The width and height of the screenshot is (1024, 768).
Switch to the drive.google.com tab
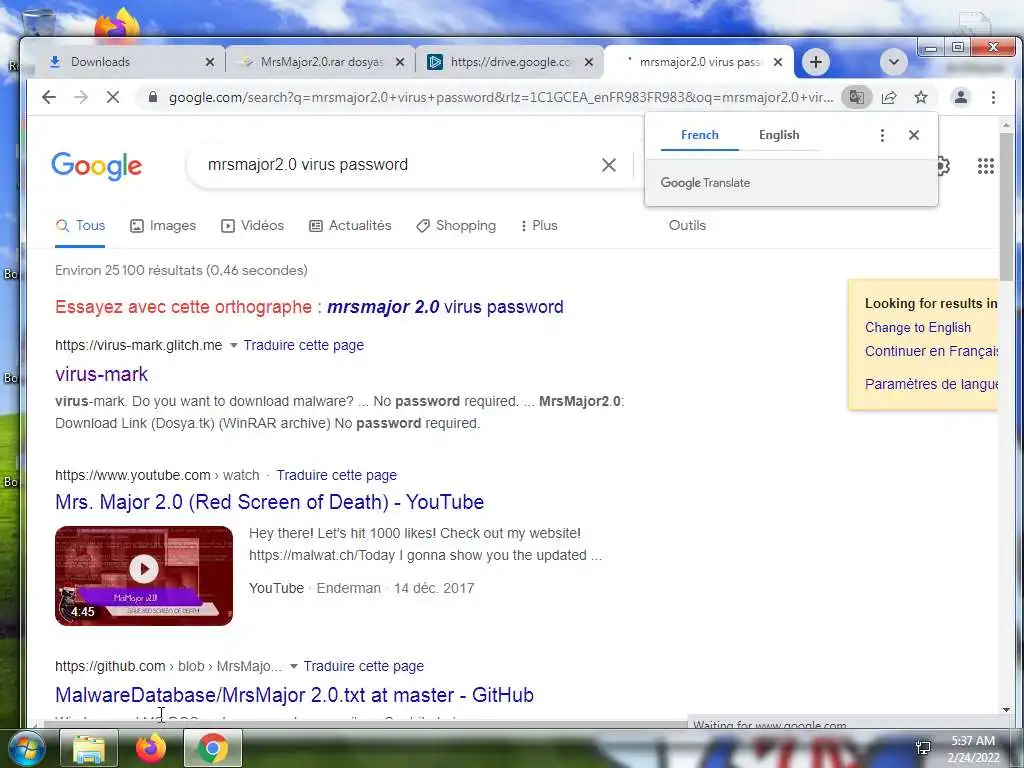tap(509, 62)
